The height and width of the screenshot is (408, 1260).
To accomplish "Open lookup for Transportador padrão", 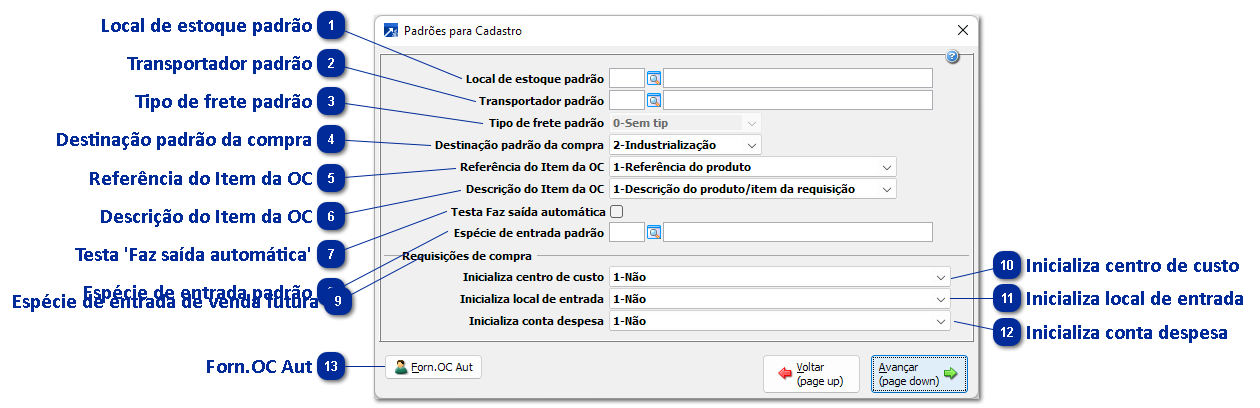I will [654, 100].
